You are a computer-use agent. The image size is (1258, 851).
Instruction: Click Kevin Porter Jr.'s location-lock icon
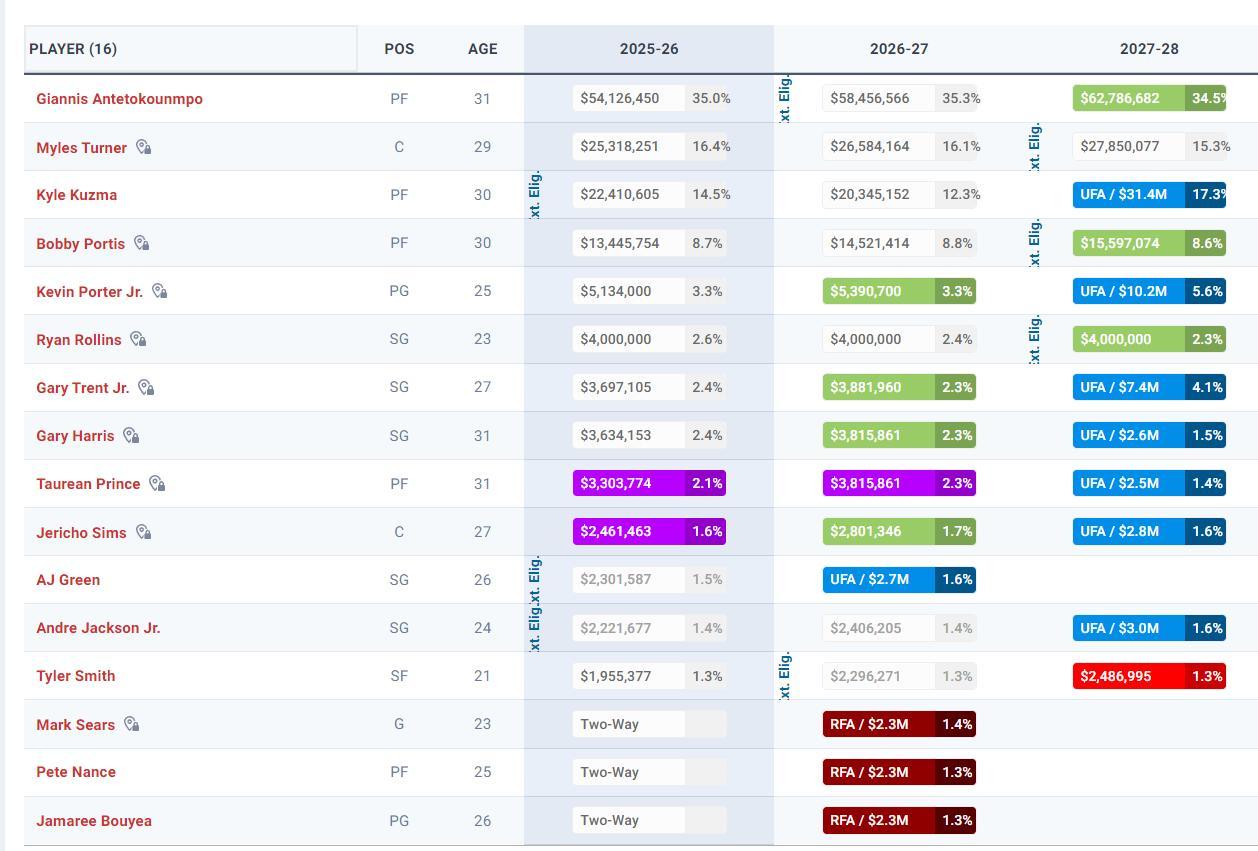pos(160,292)
